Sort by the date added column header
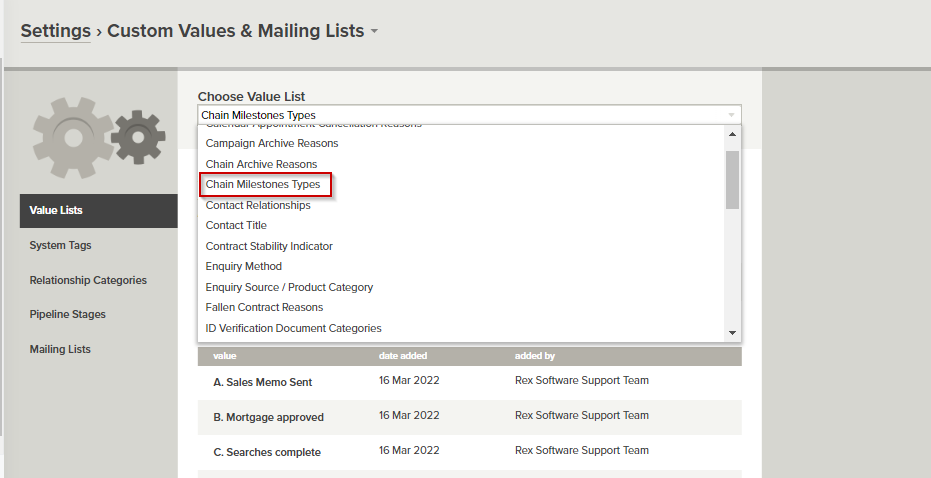 [401, 355]
